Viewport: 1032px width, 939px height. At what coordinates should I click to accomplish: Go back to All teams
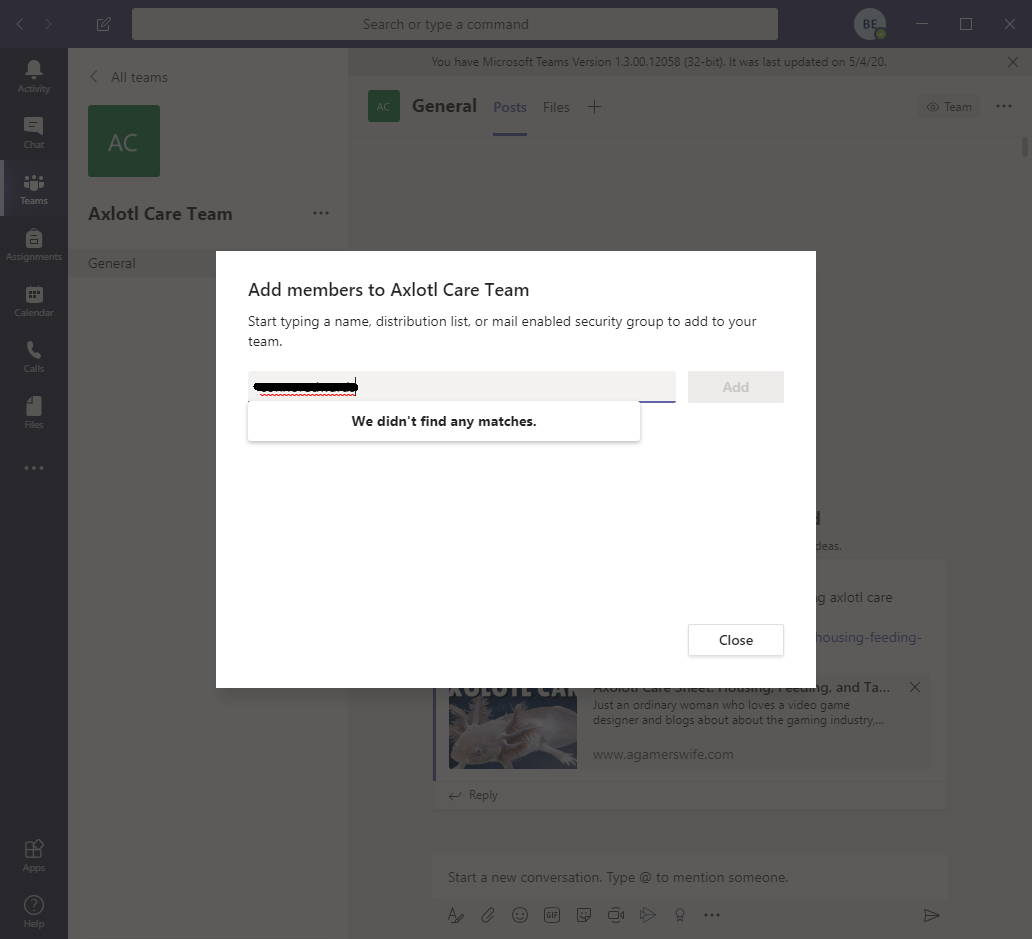coord(129,77)
